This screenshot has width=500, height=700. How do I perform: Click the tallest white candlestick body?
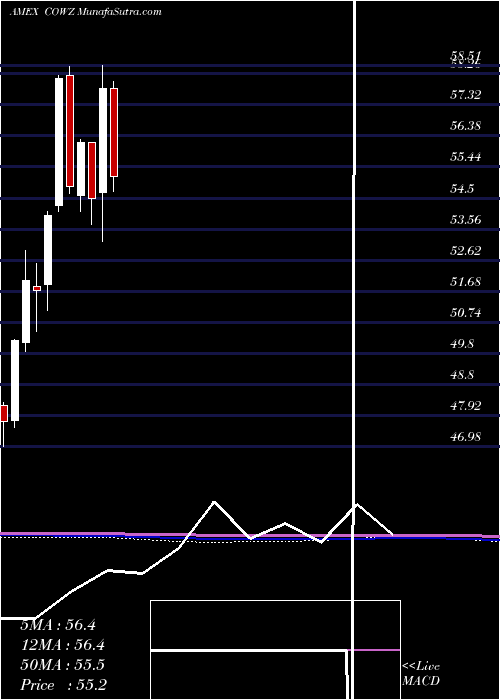(59, 142)
